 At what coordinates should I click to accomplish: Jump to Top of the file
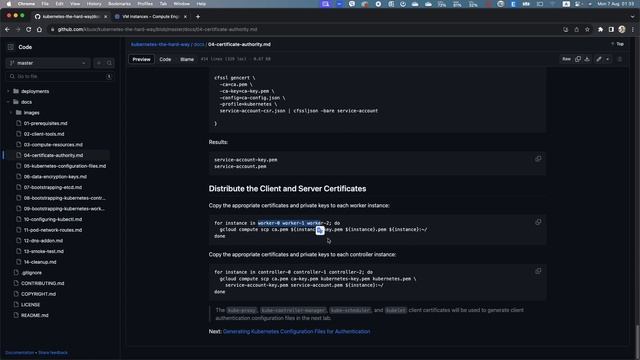[x=617, y=44]
